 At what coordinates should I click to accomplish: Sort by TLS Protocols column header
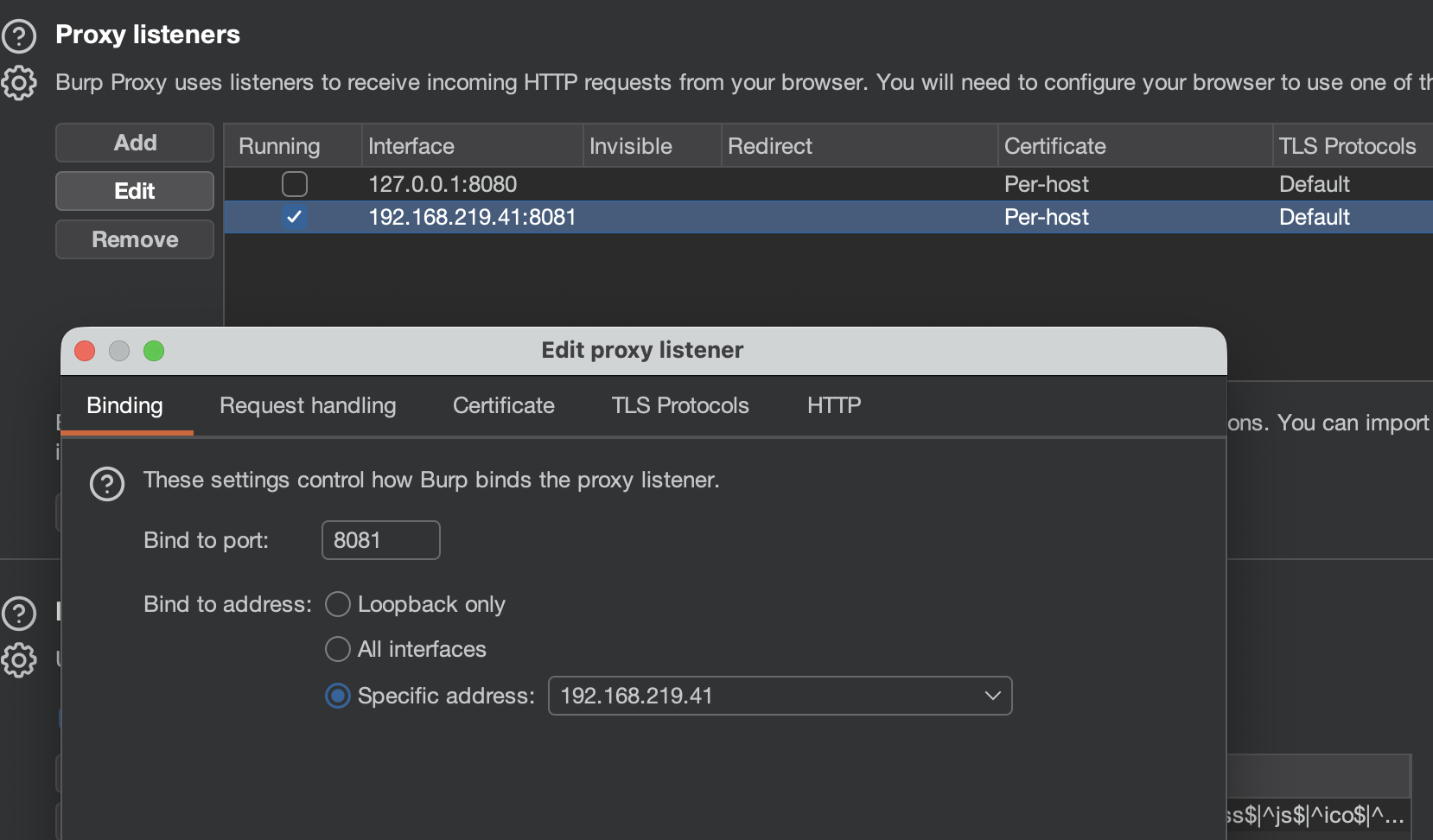[x=1353, y=146]
